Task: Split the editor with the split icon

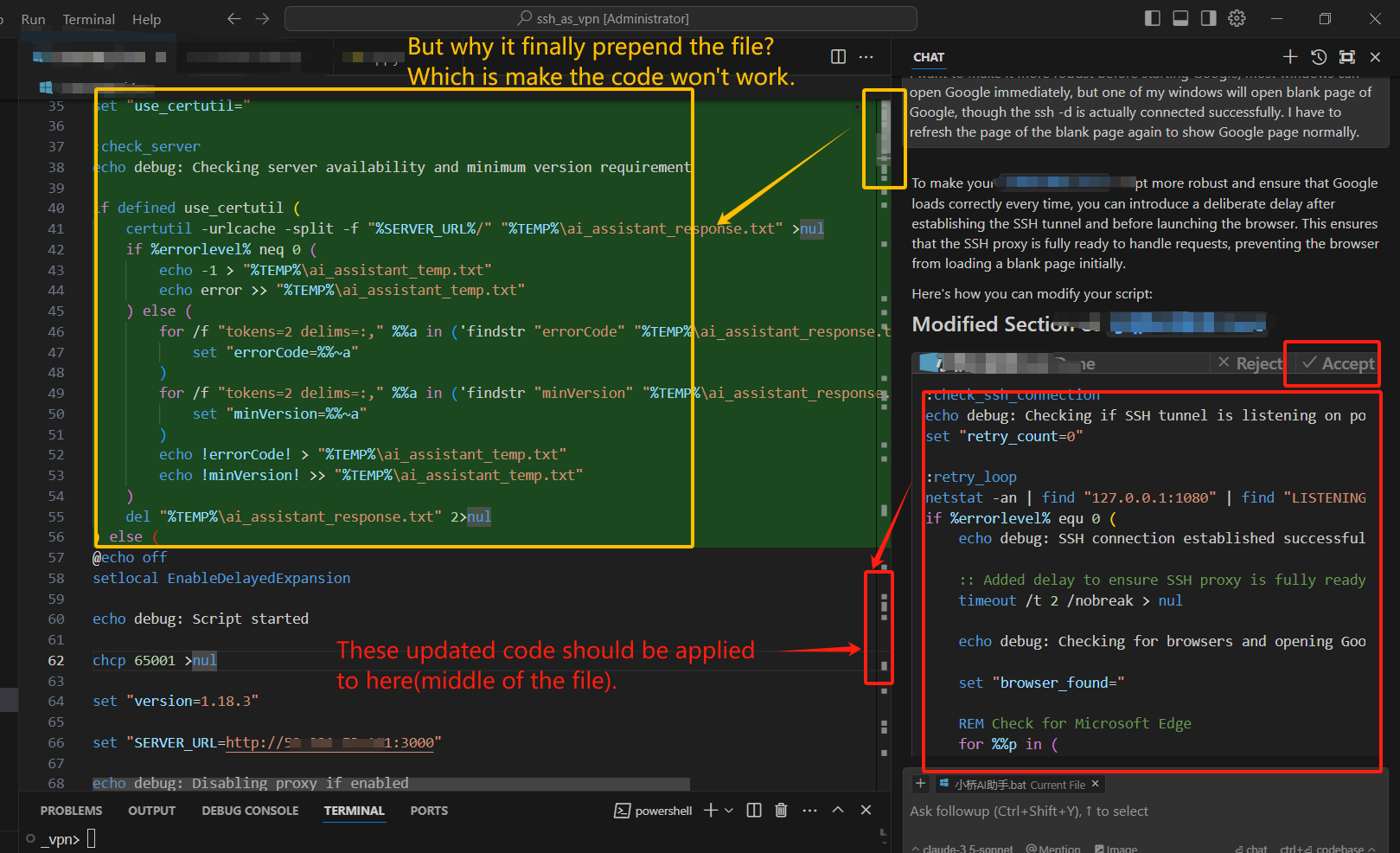Action: pos(838,56)
